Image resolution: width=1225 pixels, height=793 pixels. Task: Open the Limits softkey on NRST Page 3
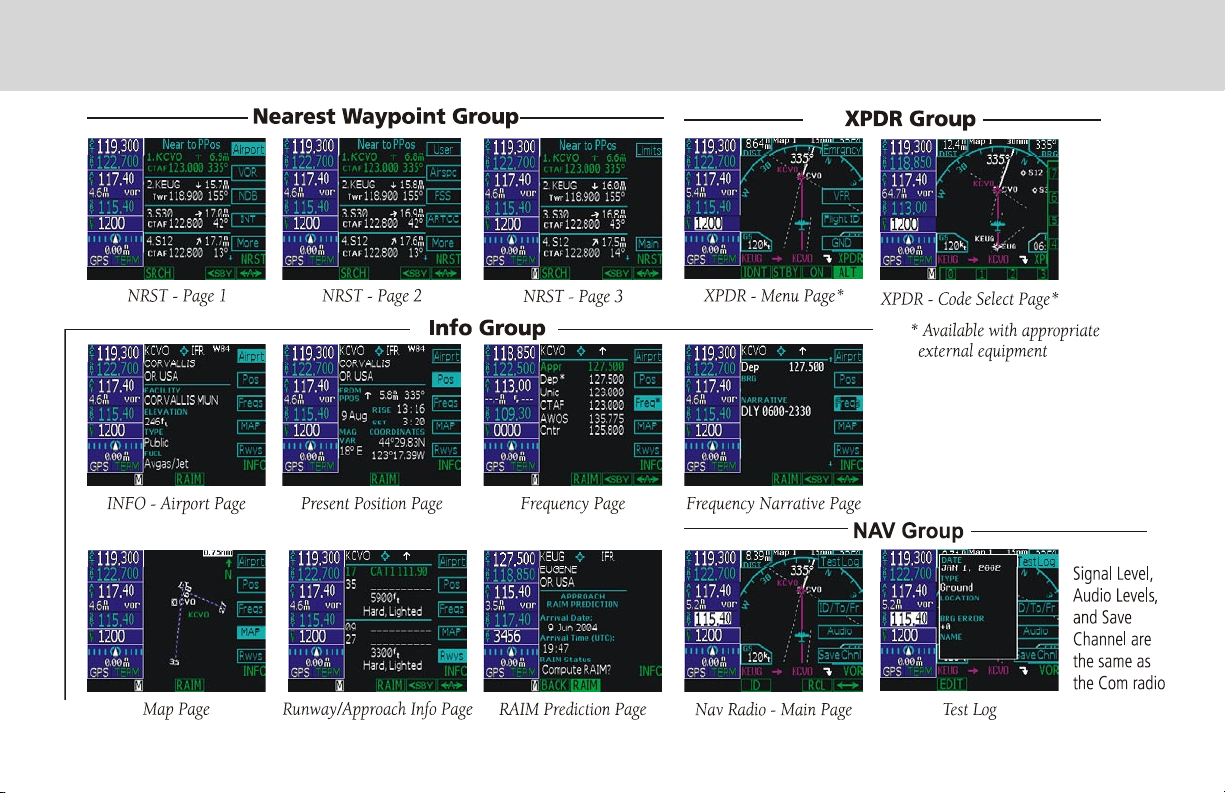click(648, 150)
